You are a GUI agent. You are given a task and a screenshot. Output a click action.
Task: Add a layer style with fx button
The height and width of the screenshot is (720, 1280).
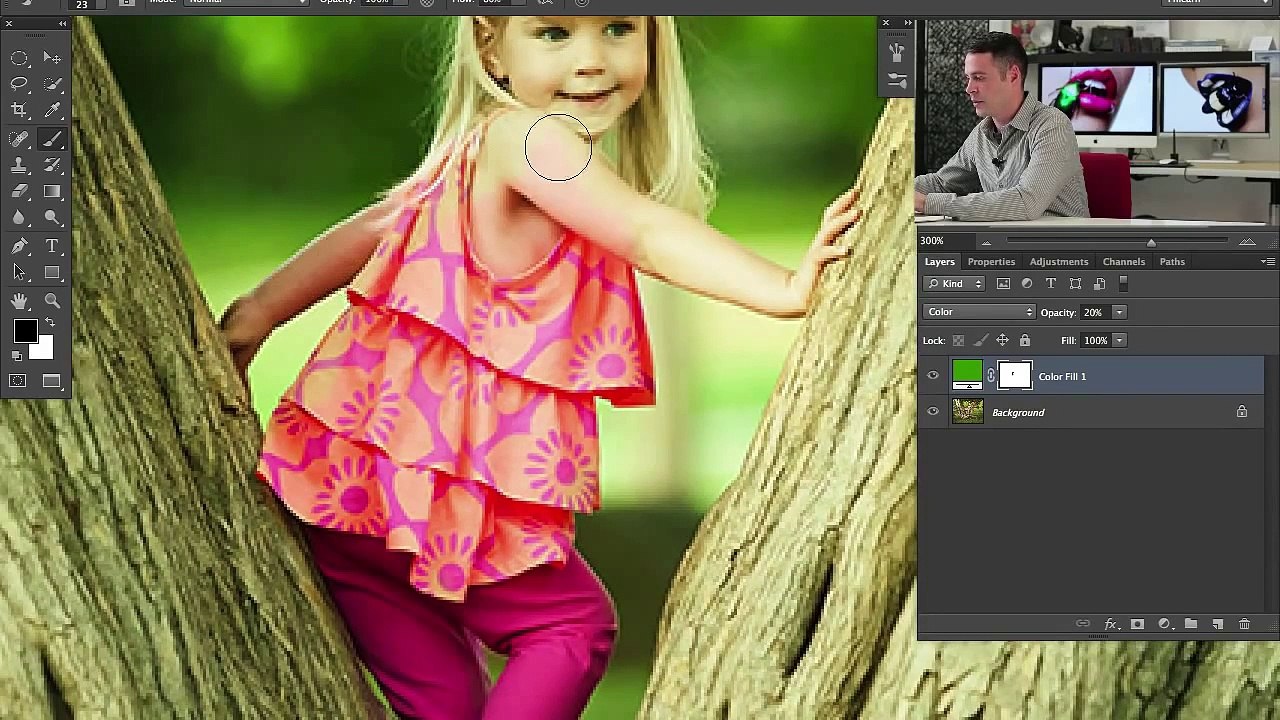tap(1110, 624)
